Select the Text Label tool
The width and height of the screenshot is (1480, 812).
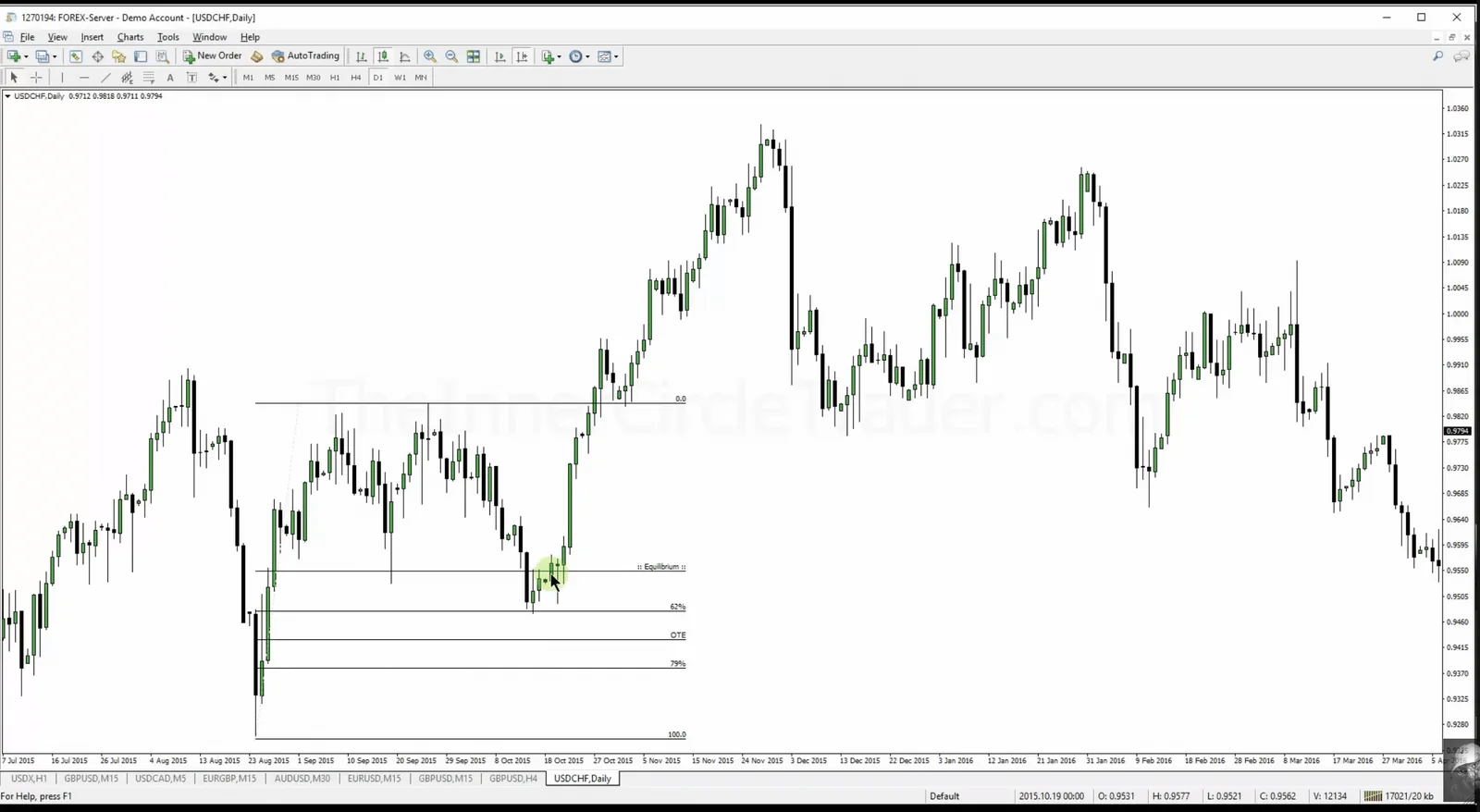[x=191, y=78]
